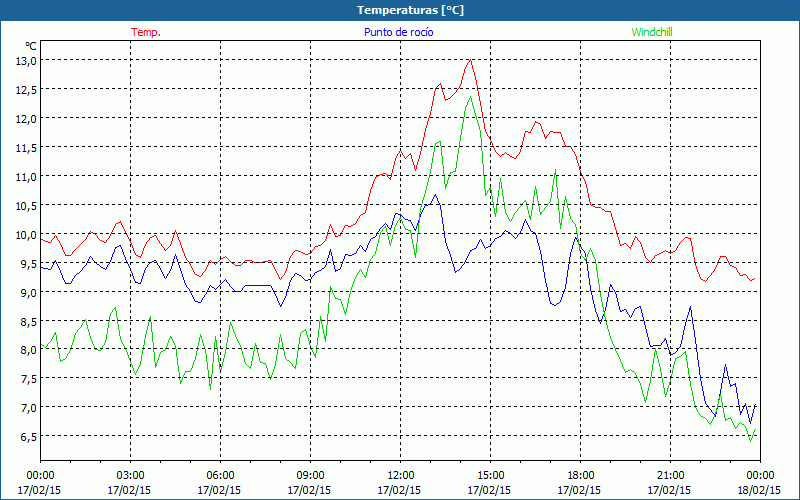Click the 09:00 time label
The image size is (800, 500).
310,476
